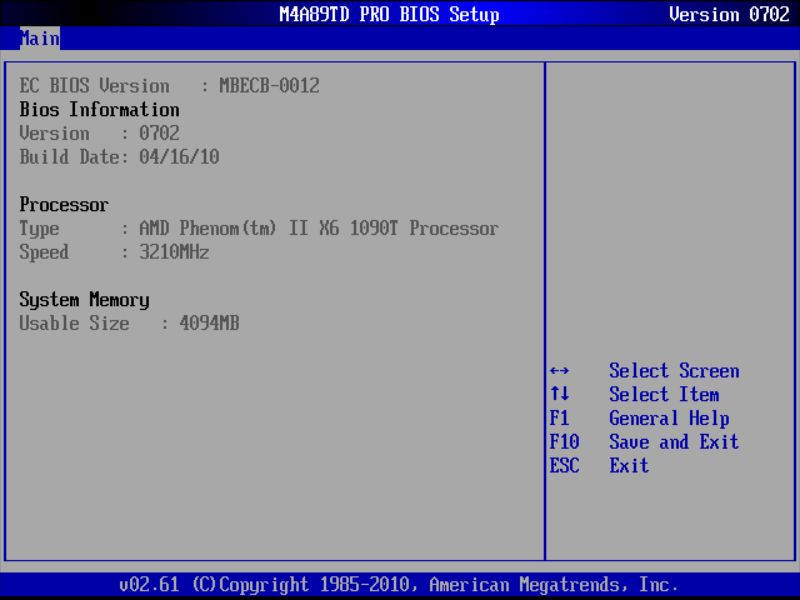The width and height of the screenshot is (800, 600).
Task: Select the EC BIOS Version entry
Action: 168,85
